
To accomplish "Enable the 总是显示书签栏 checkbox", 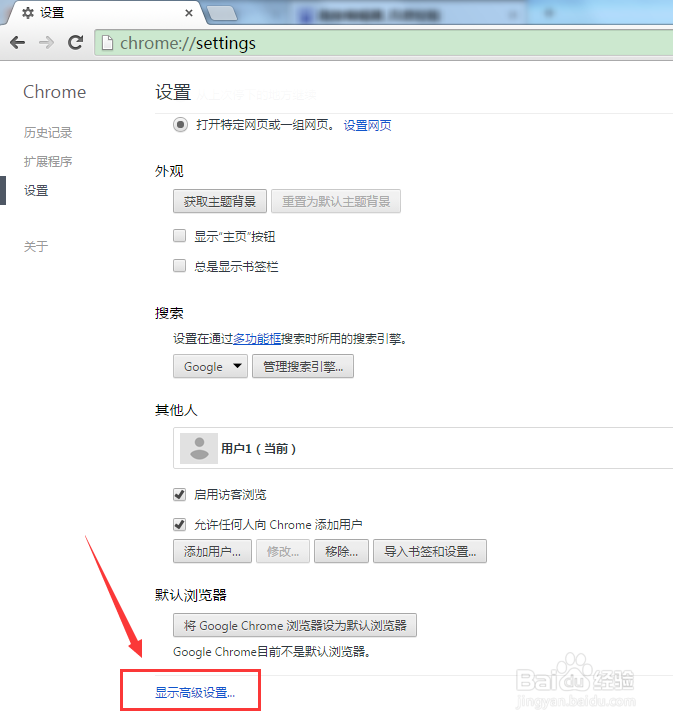I will (179, 265).
